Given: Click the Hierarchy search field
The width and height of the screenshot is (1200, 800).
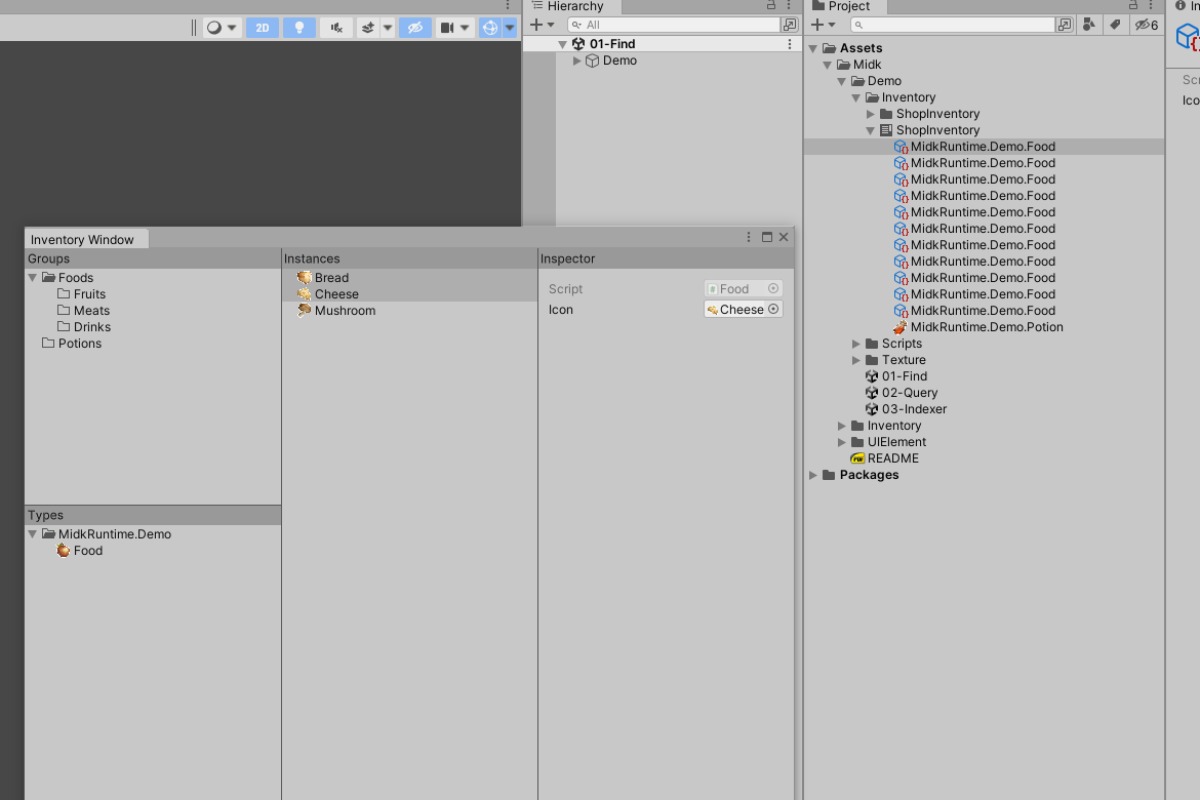Looking at the screenshot, I should [x=675, y=24].
